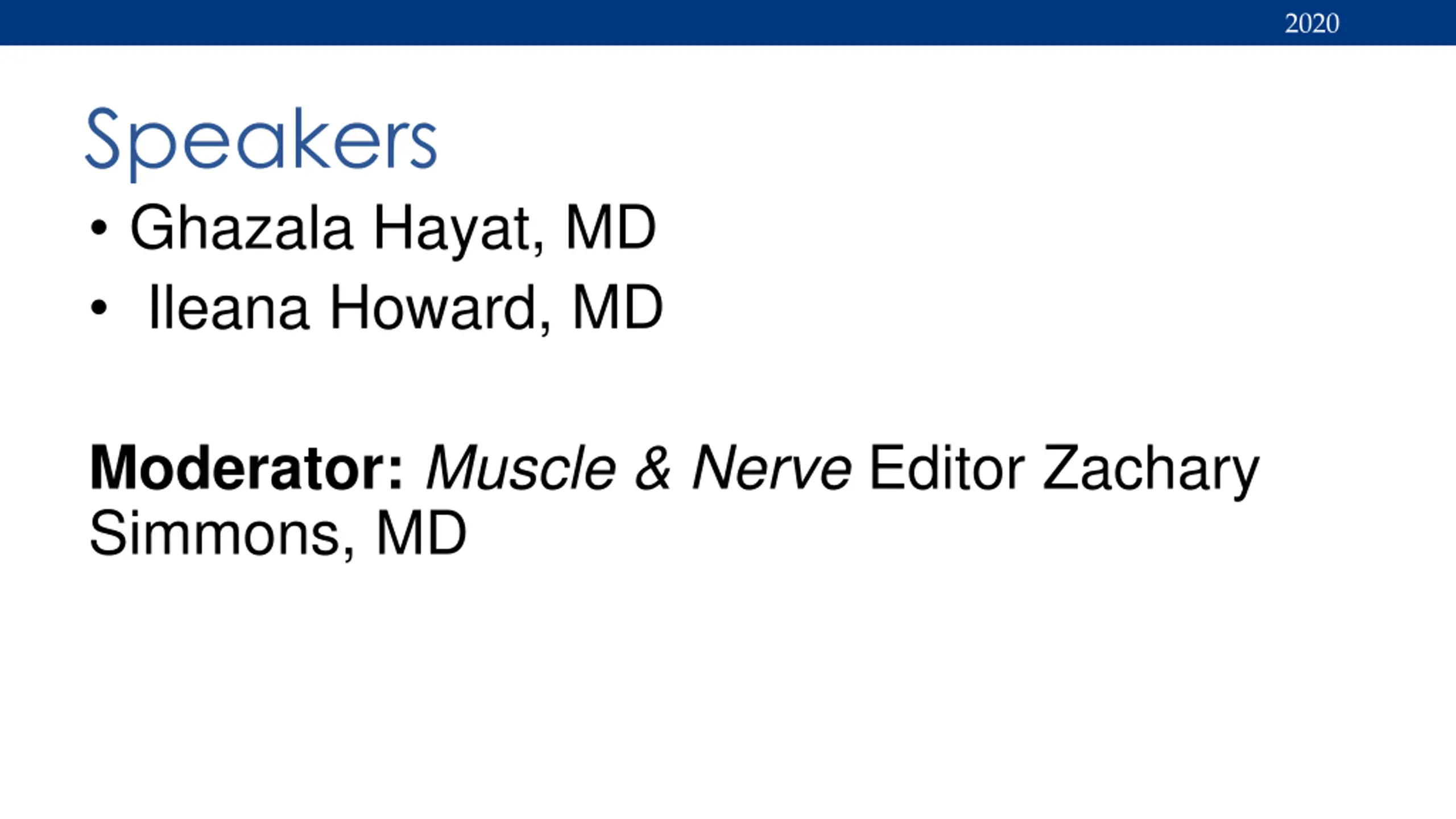Click the blue header banner
The image size is (1456, 819).
click(728, 23)
